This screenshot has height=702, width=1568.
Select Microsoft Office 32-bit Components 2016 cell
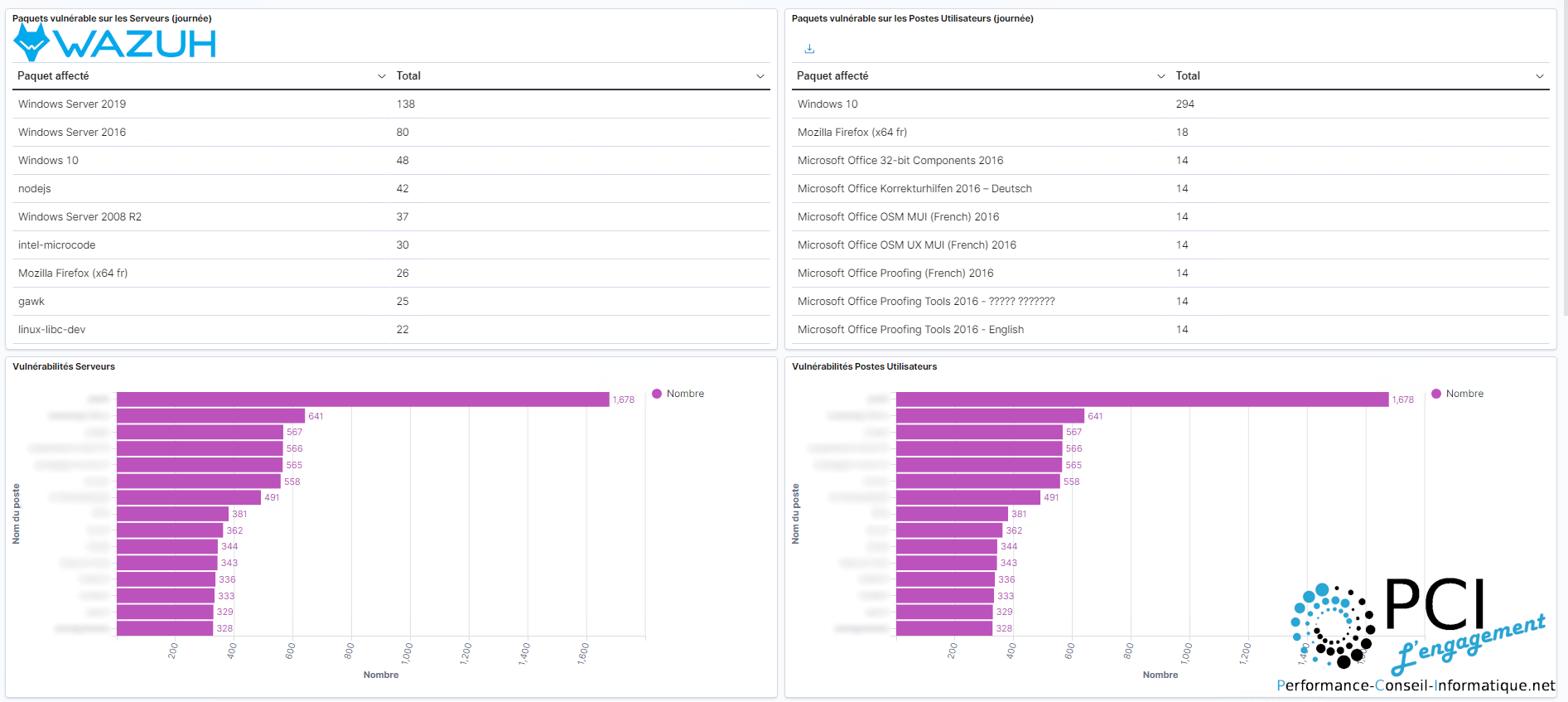[x=900, y=160]
